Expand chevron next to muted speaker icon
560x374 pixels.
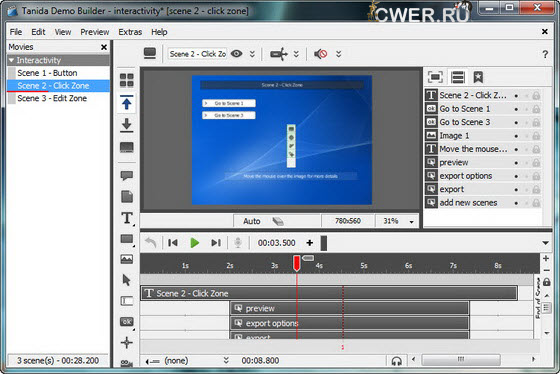[339, 54]
